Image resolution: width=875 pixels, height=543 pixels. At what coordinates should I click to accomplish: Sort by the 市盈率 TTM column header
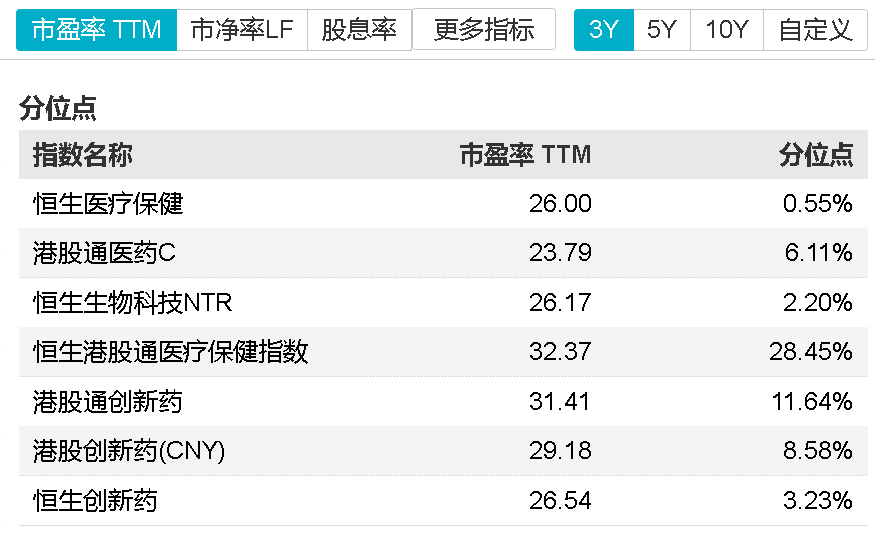tap(525, 155)
